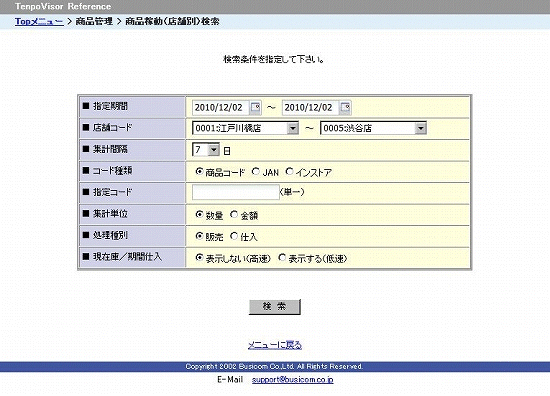Click the 現在庫/期間仕入 row label

pos(127,257)
